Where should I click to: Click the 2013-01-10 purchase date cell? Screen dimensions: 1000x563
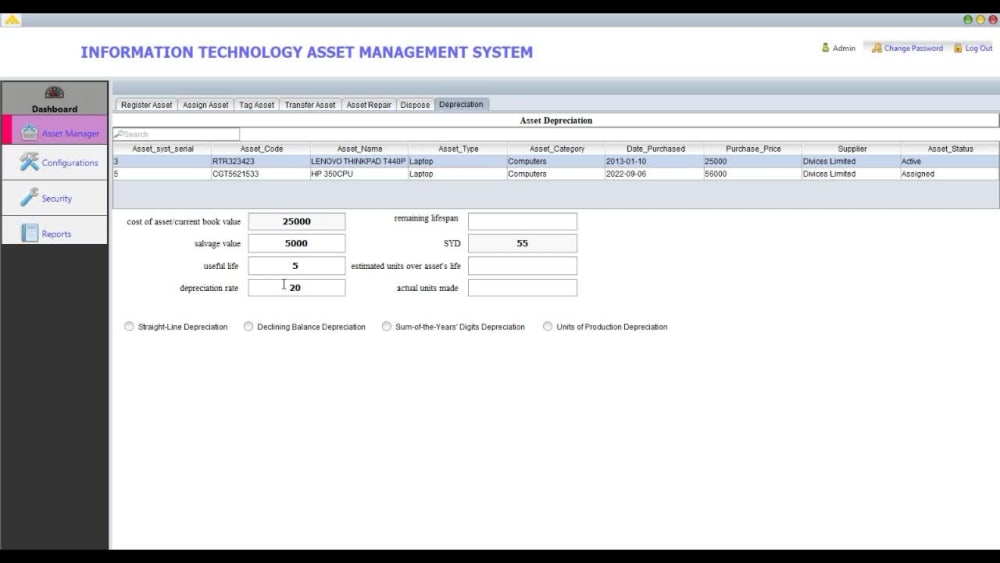655,161
